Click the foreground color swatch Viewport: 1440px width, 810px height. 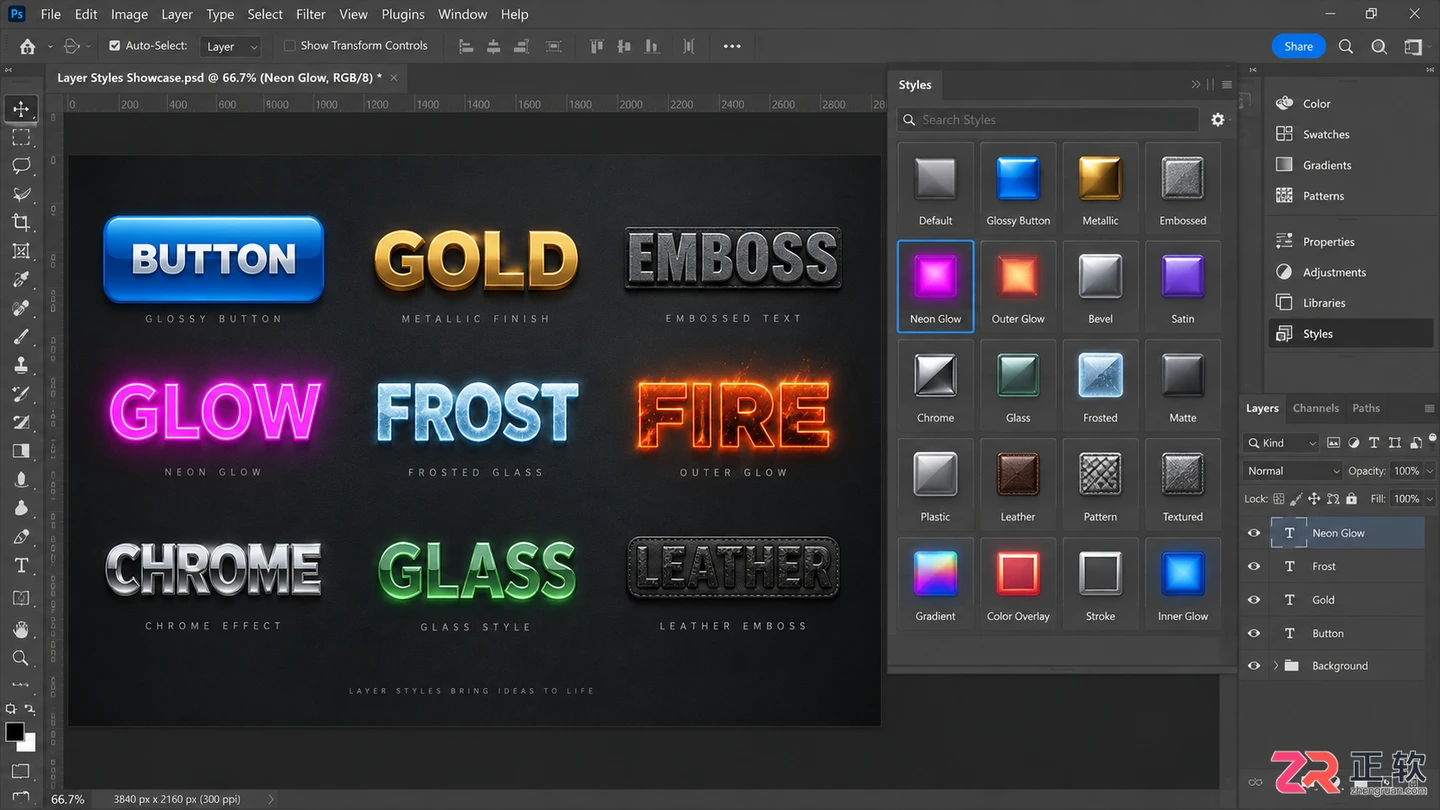coord(15,732)
